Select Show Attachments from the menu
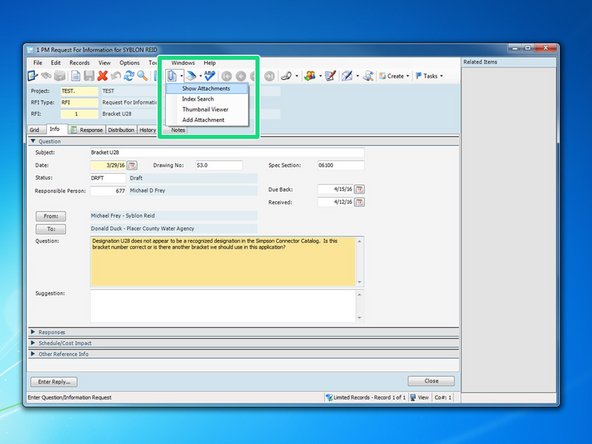 (x=207, y=88)
